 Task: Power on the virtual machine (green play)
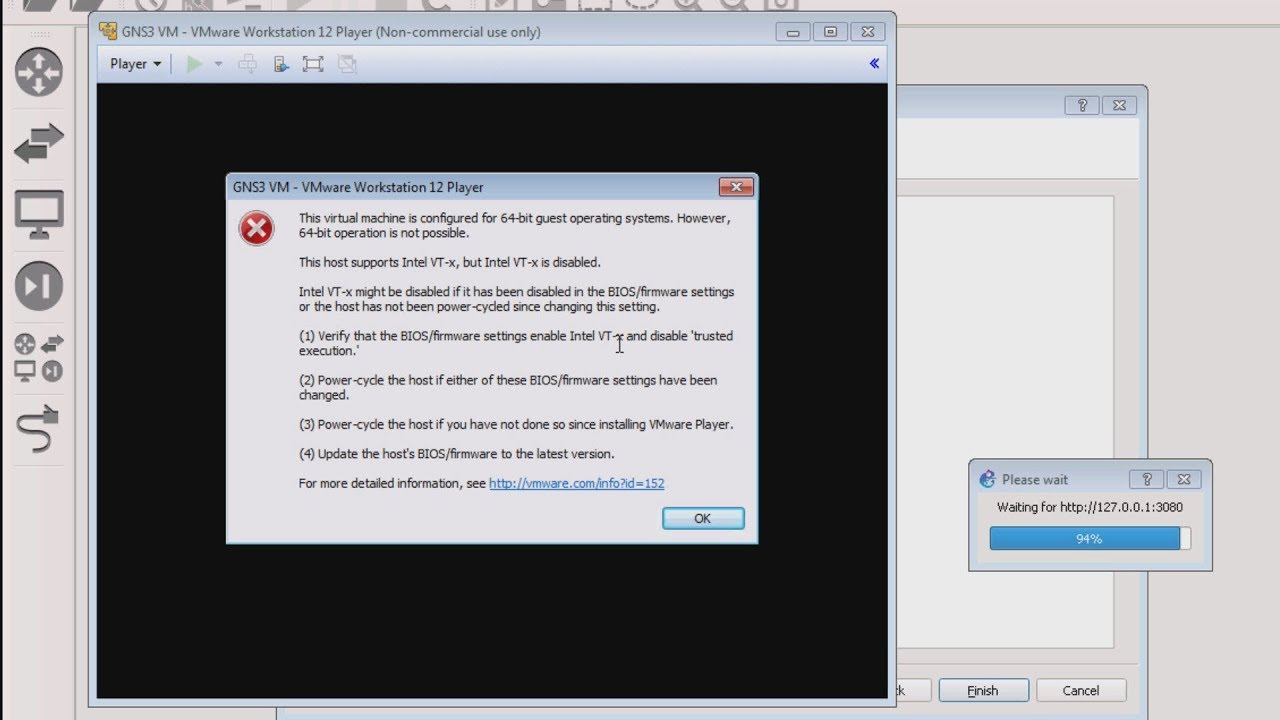click(194, 64)
